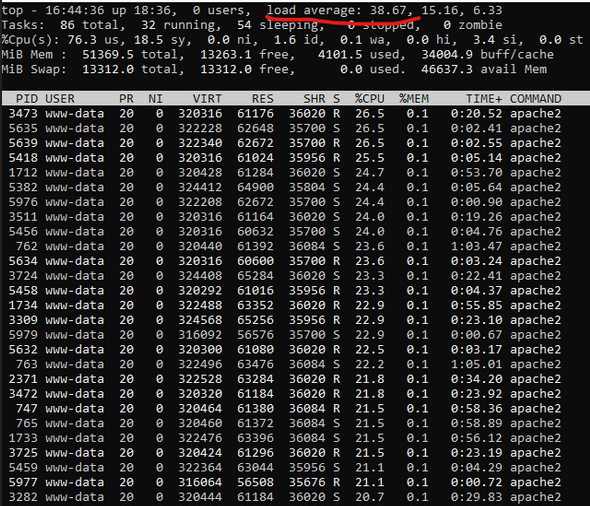Click PID 3725 process row
590x506 pixels.
click(285, 453)
